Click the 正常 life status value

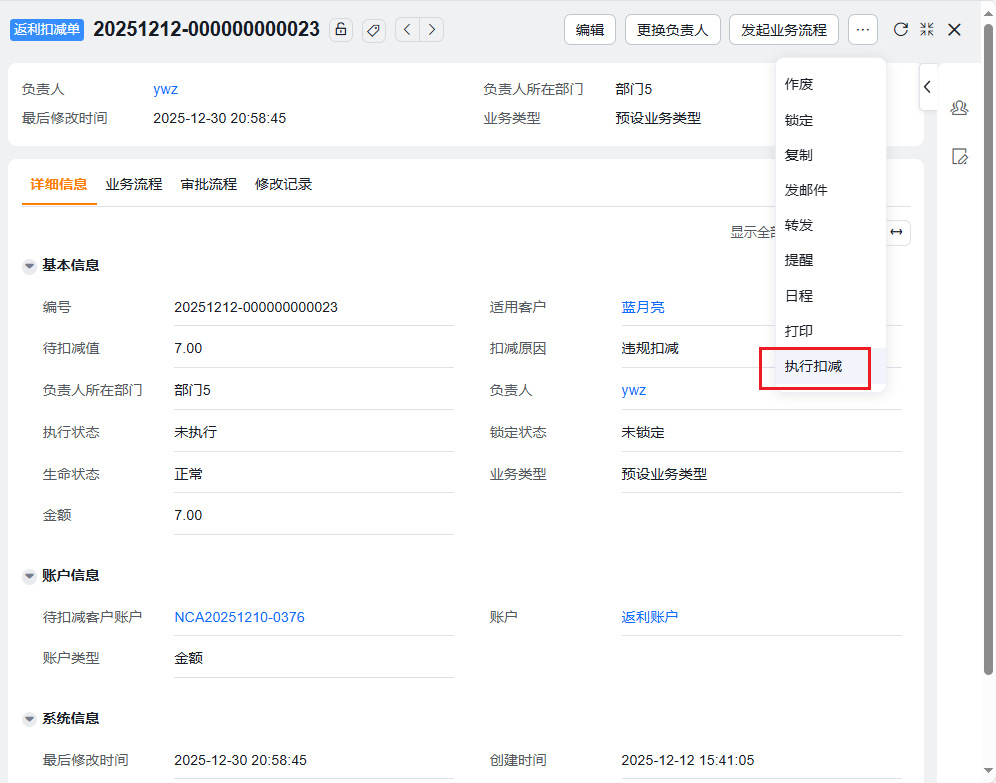tap(189, 474)
